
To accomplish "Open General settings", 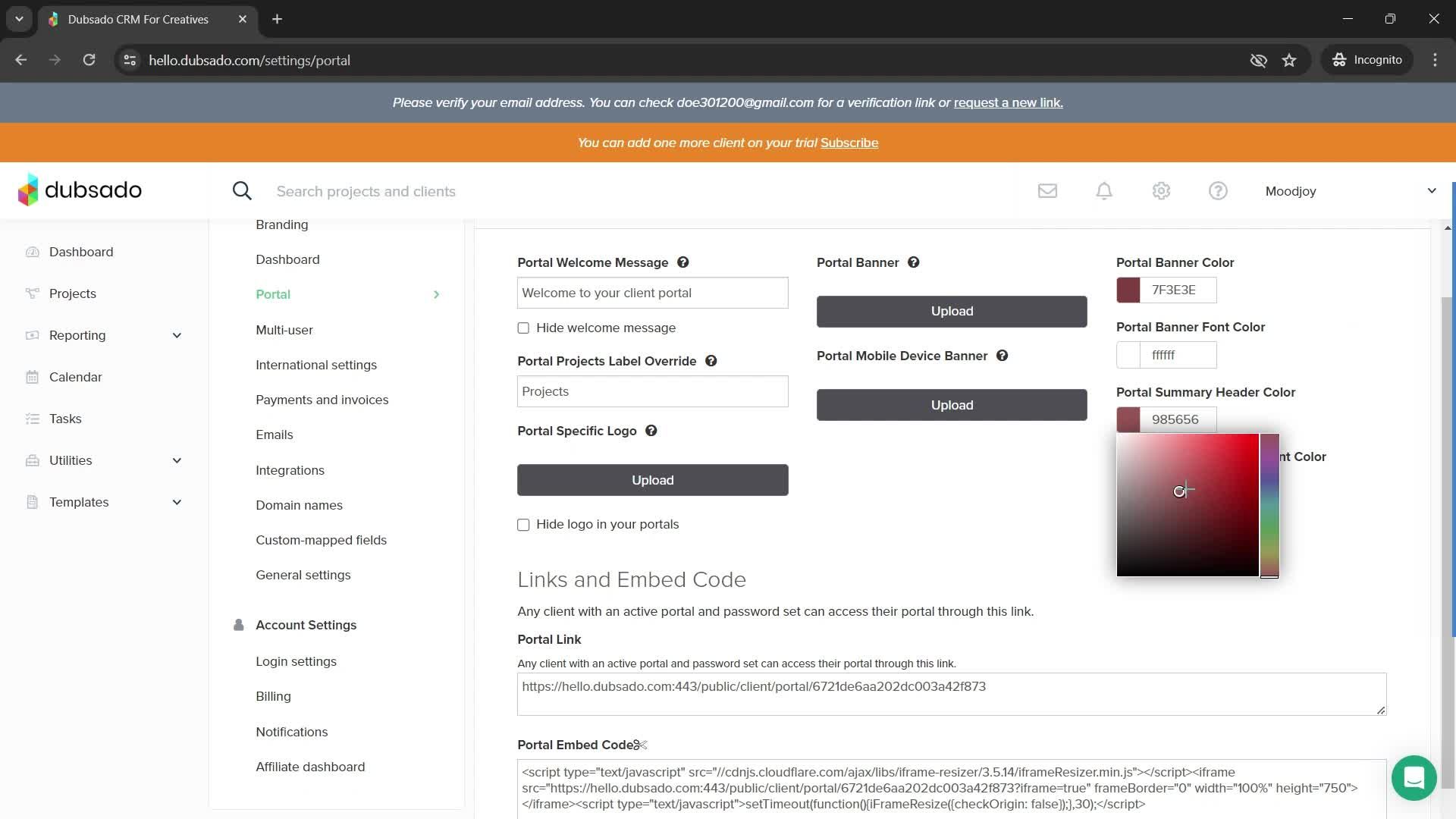I will point(303,575).
